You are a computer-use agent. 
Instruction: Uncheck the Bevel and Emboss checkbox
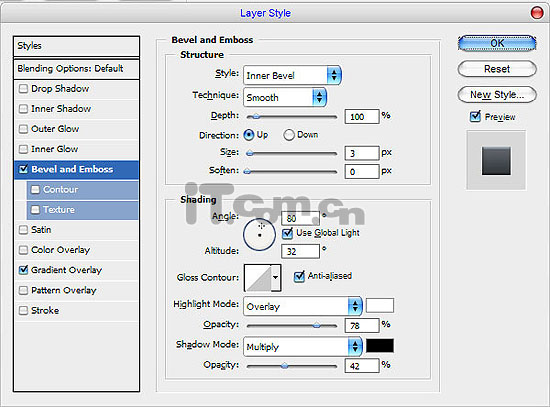23,169
